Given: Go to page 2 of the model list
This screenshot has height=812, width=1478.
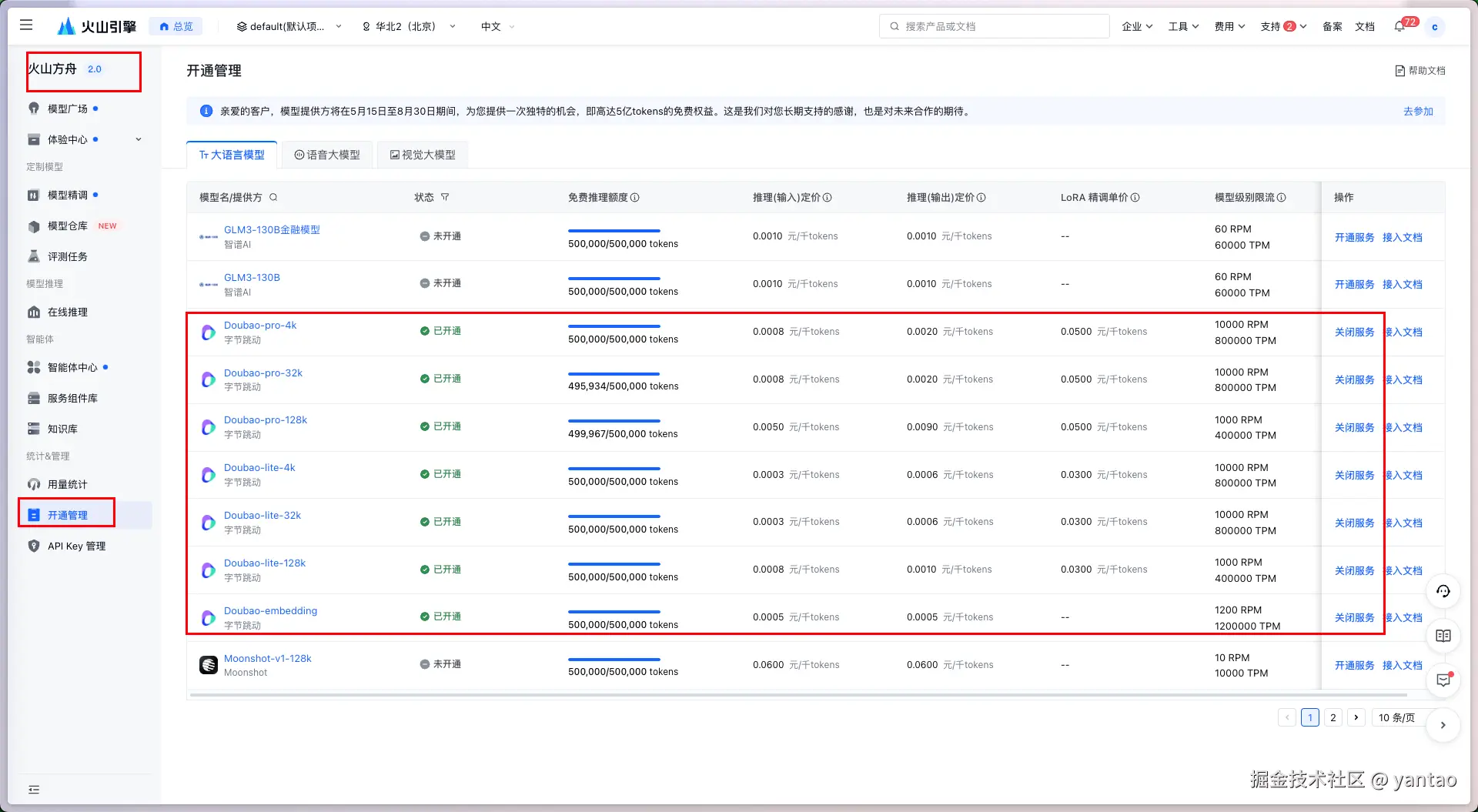Looking at the screenshot, I should click(1333, 717).
